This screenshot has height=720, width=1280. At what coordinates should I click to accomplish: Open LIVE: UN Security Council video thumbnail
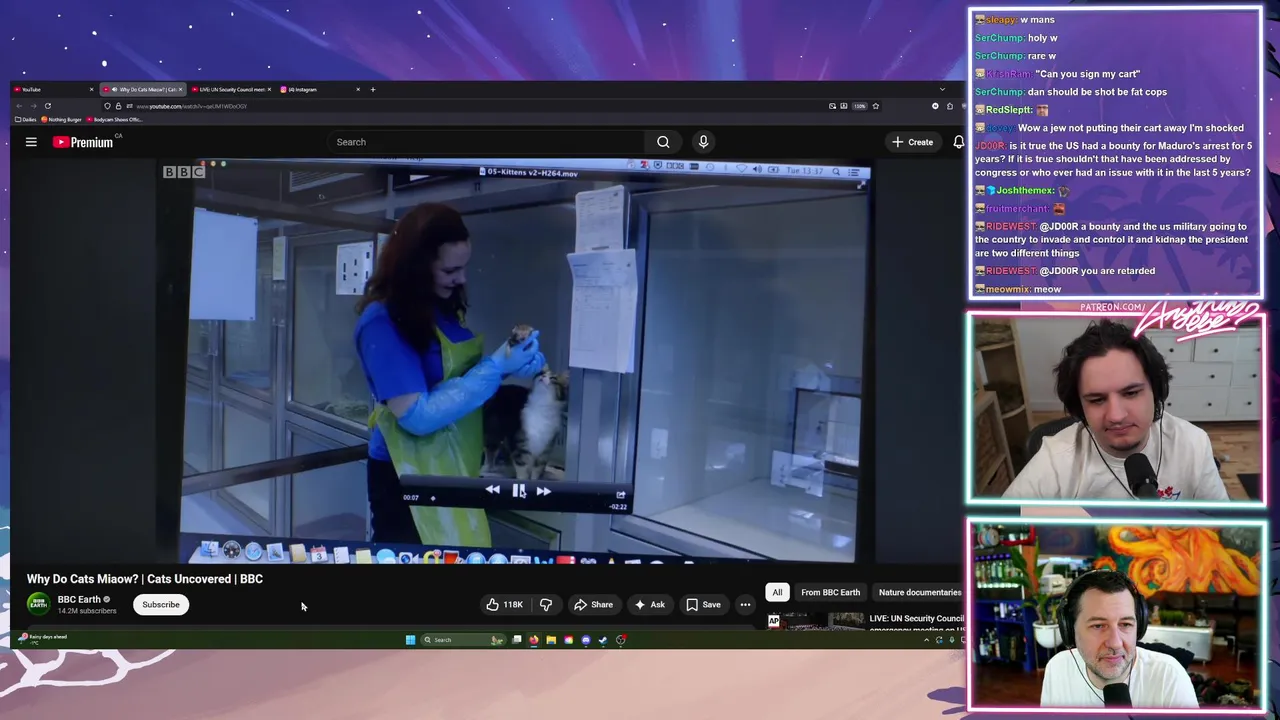click(817, 621)
